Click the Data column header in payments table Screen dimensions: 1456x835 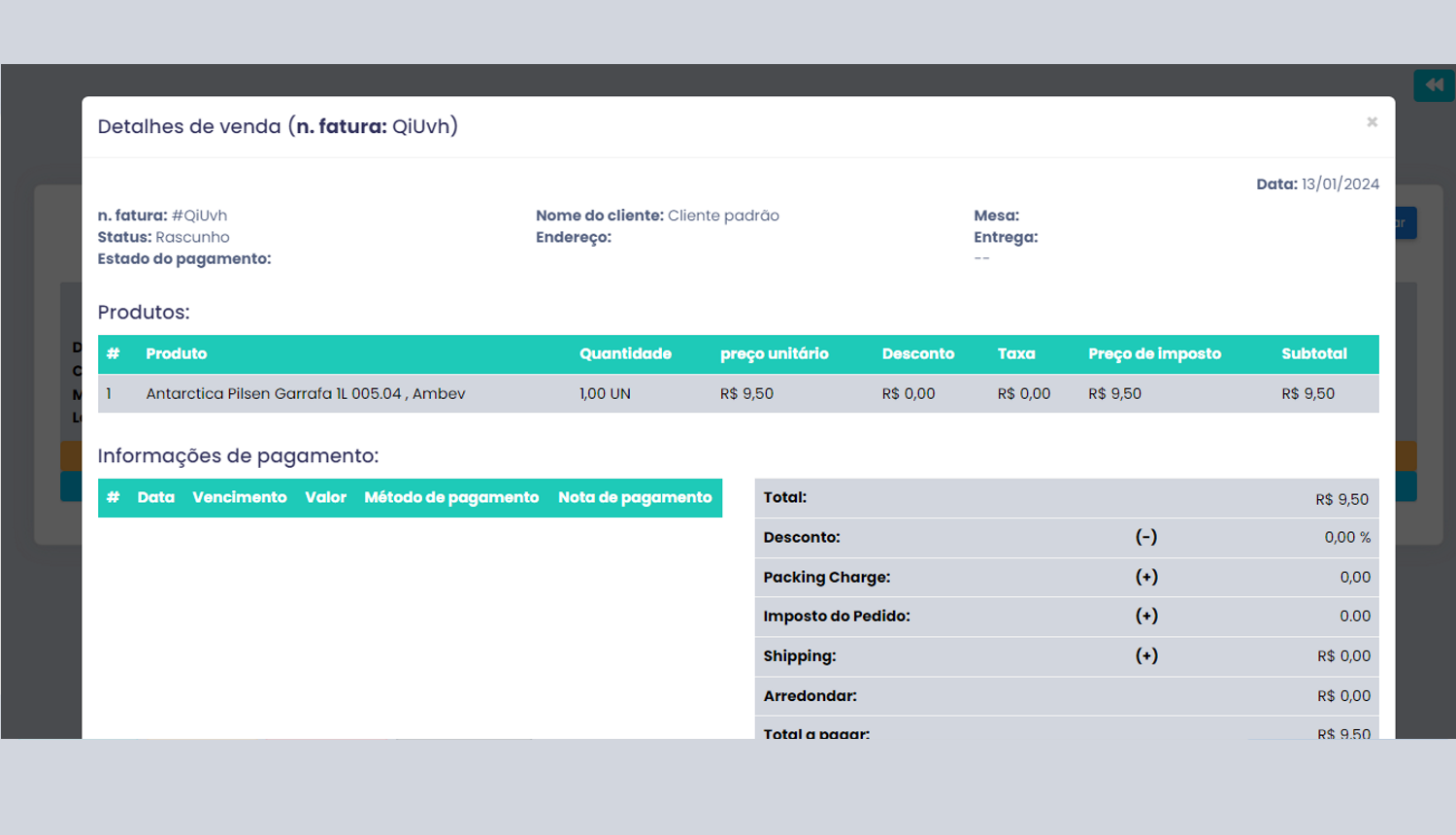point(155,497)
